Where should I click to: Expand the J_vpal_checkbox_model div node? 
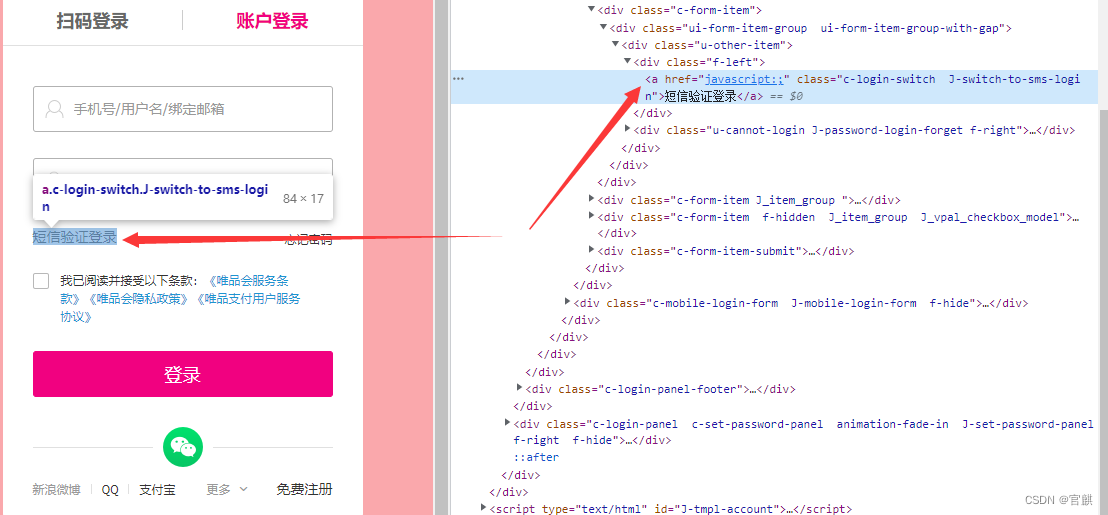591,216
